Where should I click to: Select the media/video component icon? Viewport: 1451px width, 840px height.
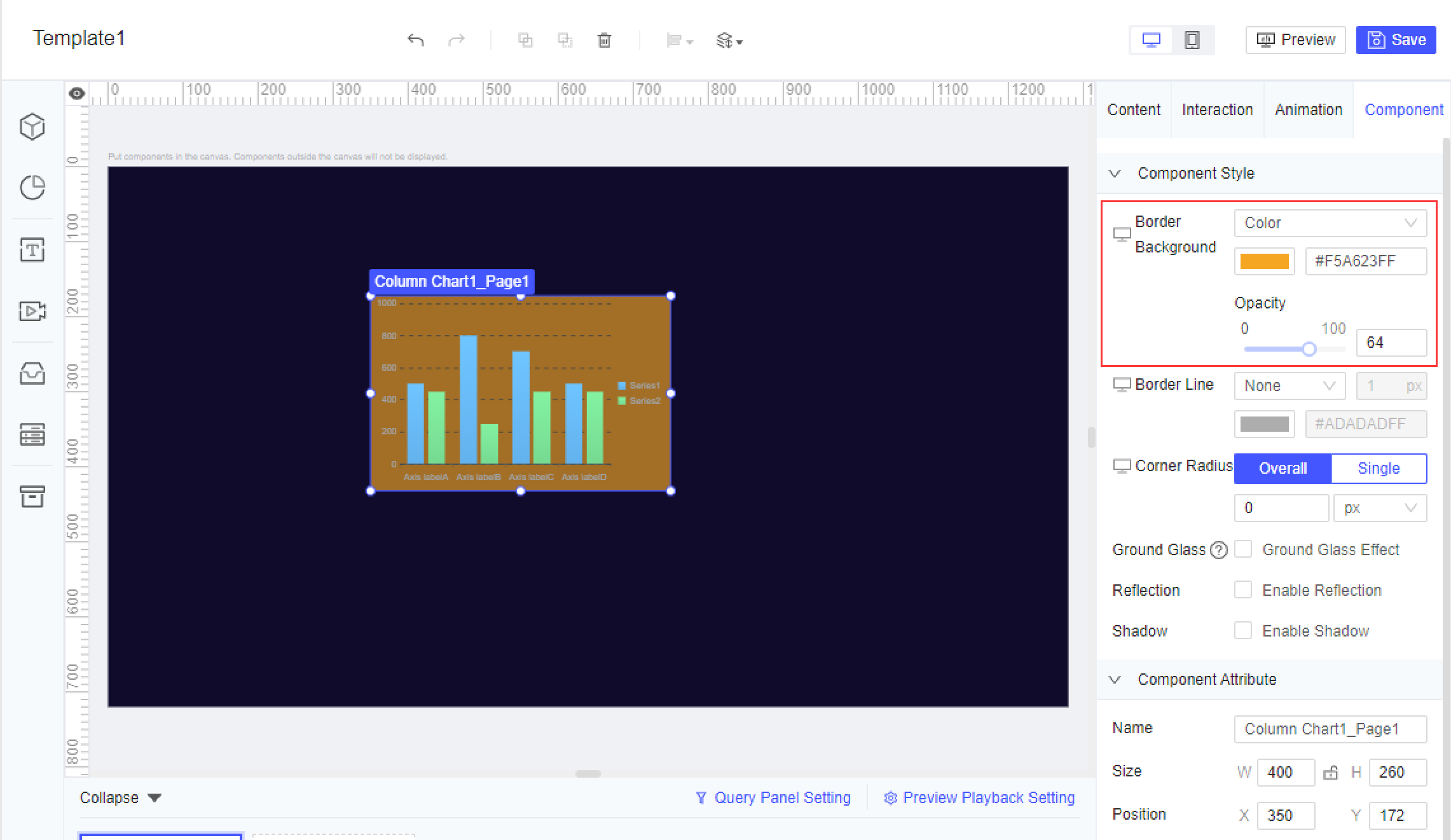(32, 311)
